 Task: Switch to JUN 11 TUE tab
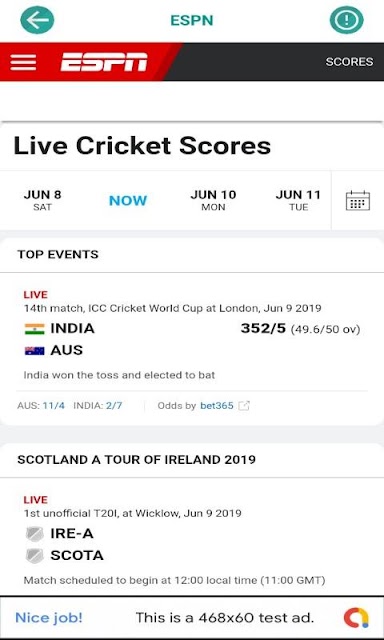click(x=298, y=200)
